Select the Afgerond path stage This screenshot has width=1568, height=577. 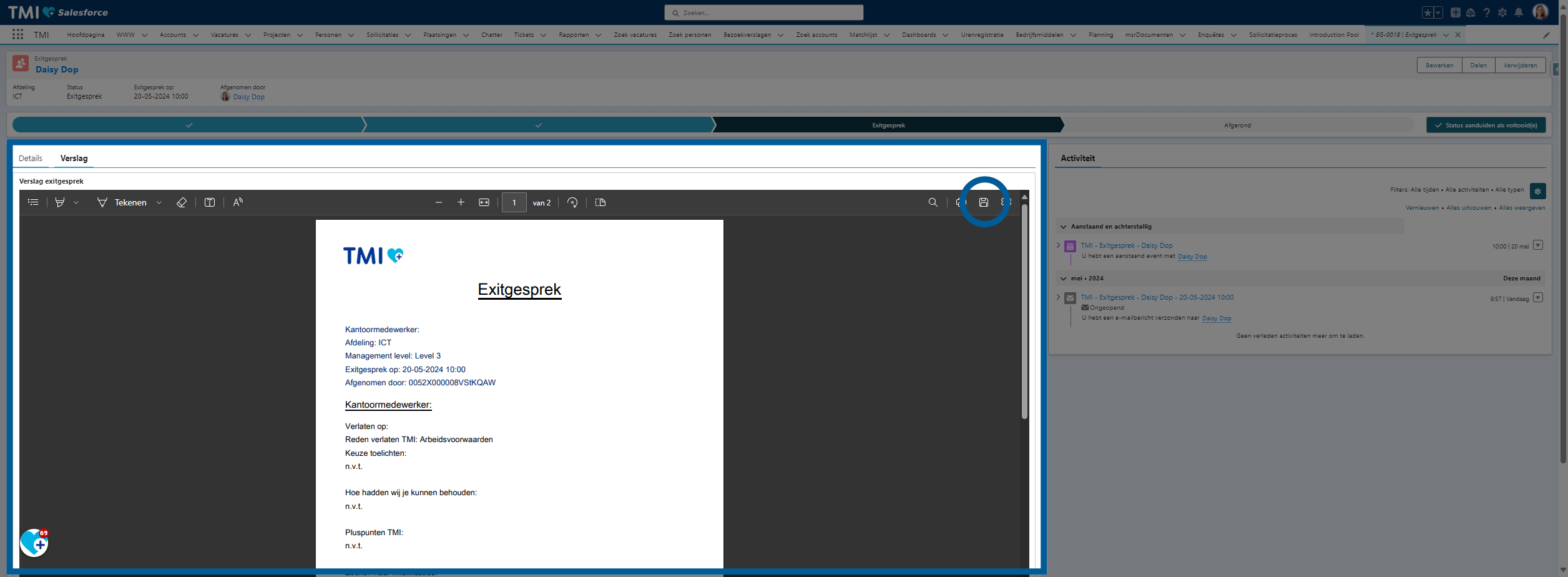(1237, 126)
